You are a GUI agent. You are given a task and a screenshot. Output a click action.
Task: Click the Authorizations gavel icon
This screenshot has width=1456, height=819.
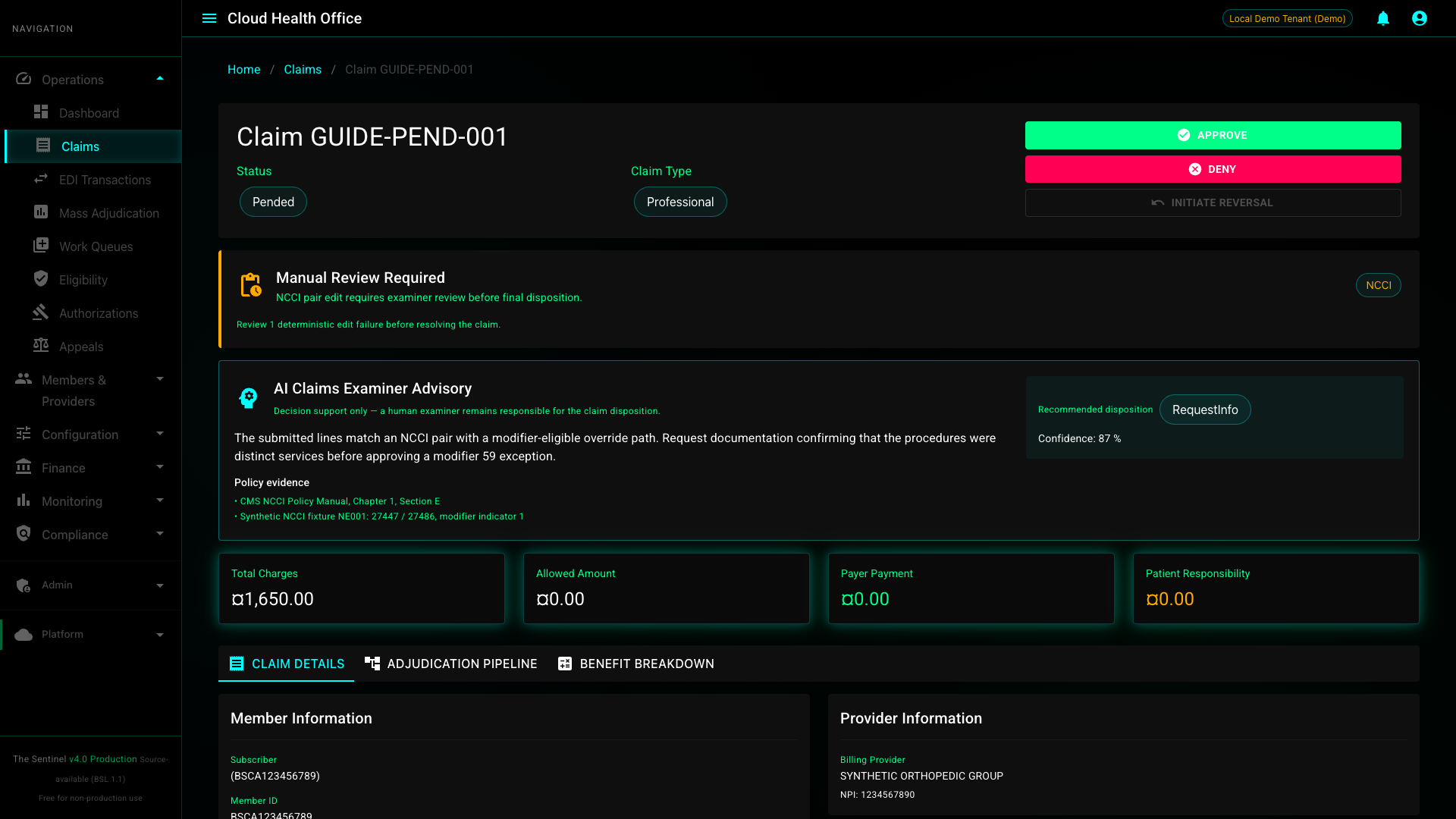(41, 312)
